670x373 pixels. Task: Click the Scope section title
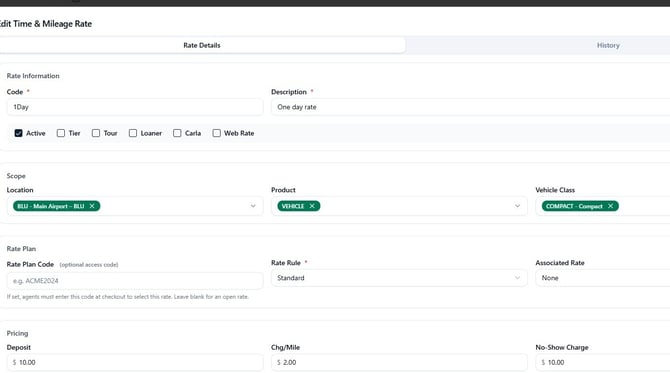[16, 176]
